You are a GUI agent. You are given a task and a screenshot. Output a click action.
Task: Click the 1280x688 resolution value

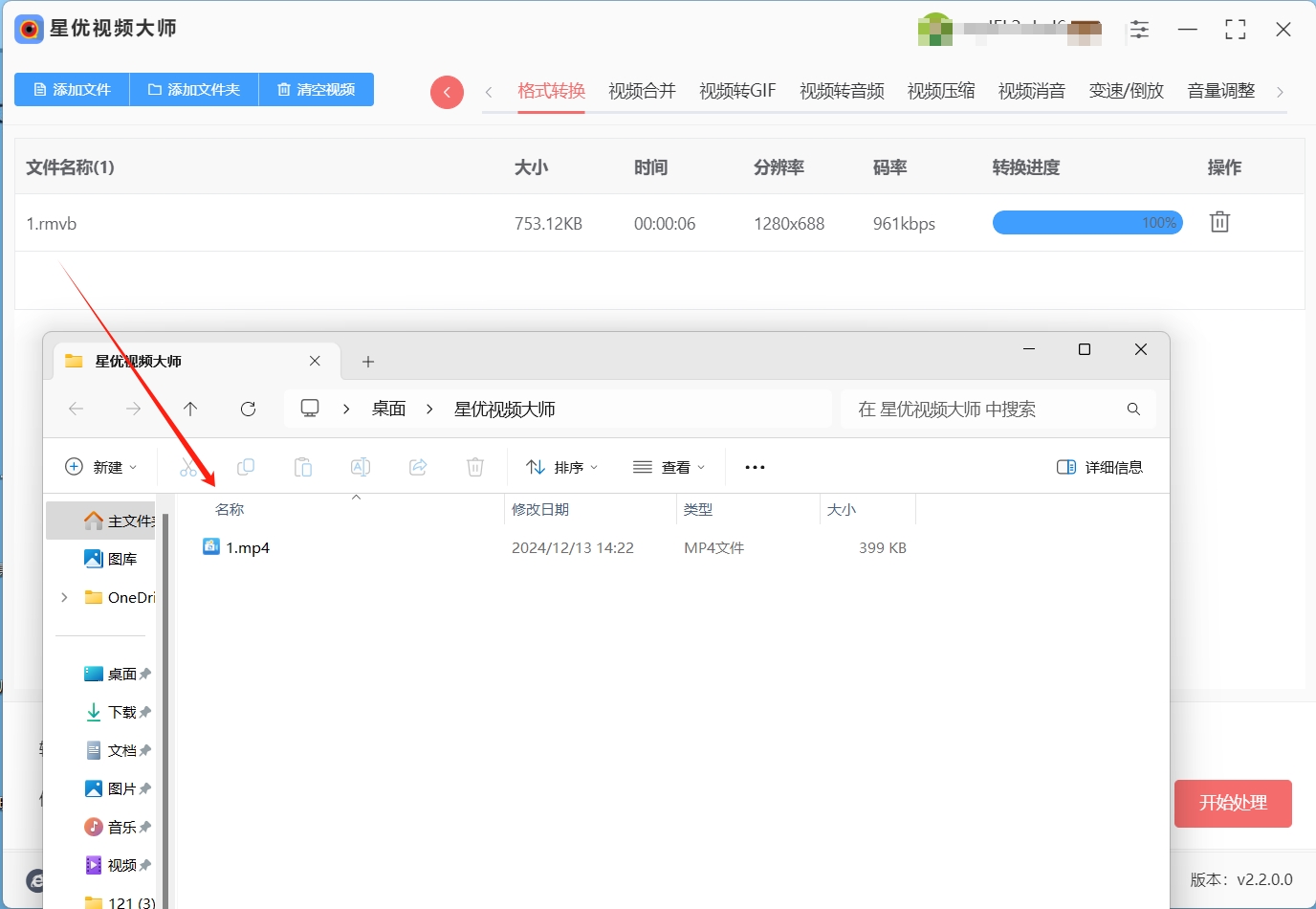789,224
